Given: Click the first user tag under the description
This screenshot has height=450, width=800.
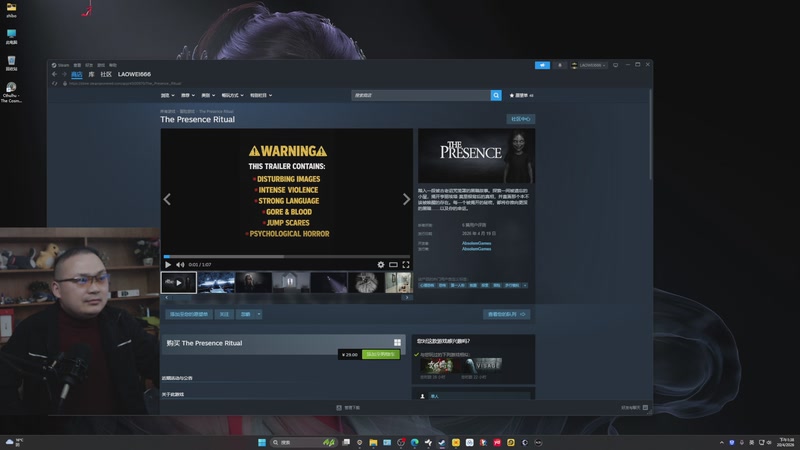Looking at the screenshot, I should pyautogui.click(x=426, y=285).
